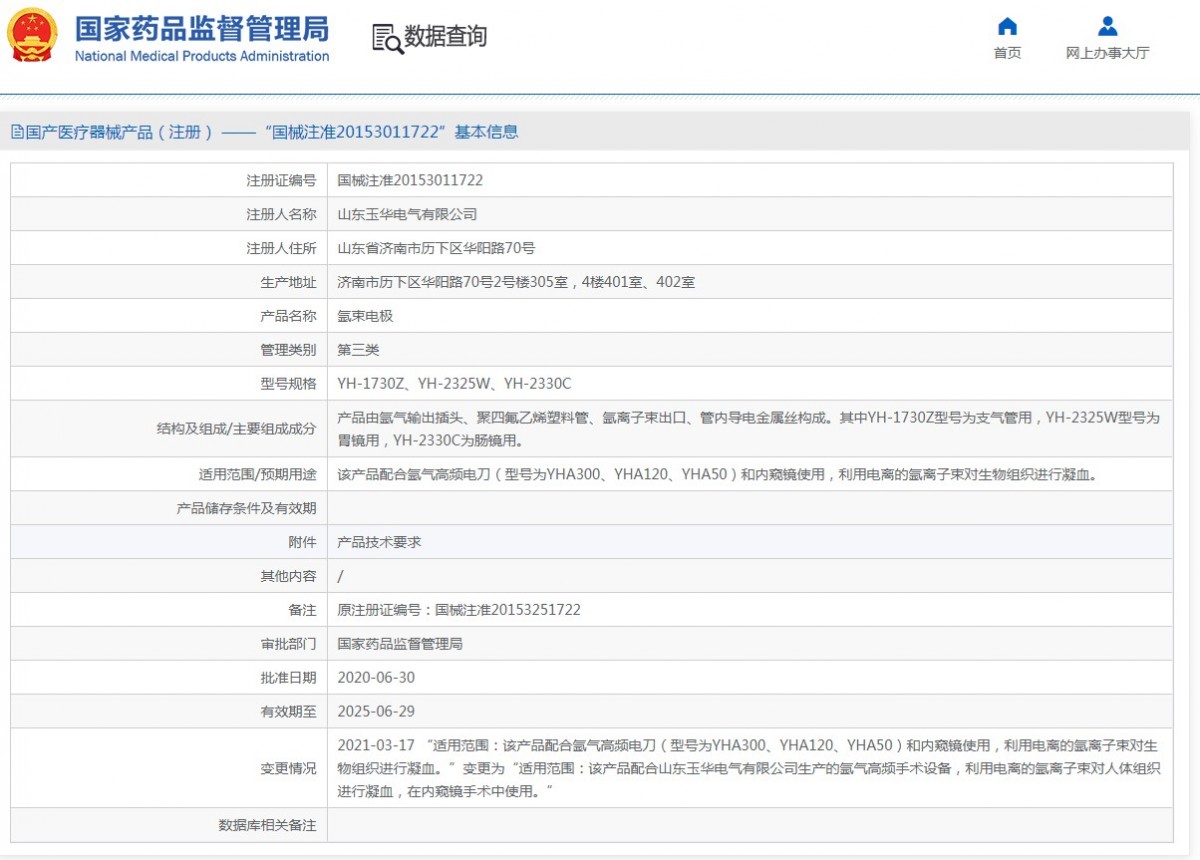The image size is (1200, 860).
Task: Click National Medical Products Administration text
Action: (202, 57)
